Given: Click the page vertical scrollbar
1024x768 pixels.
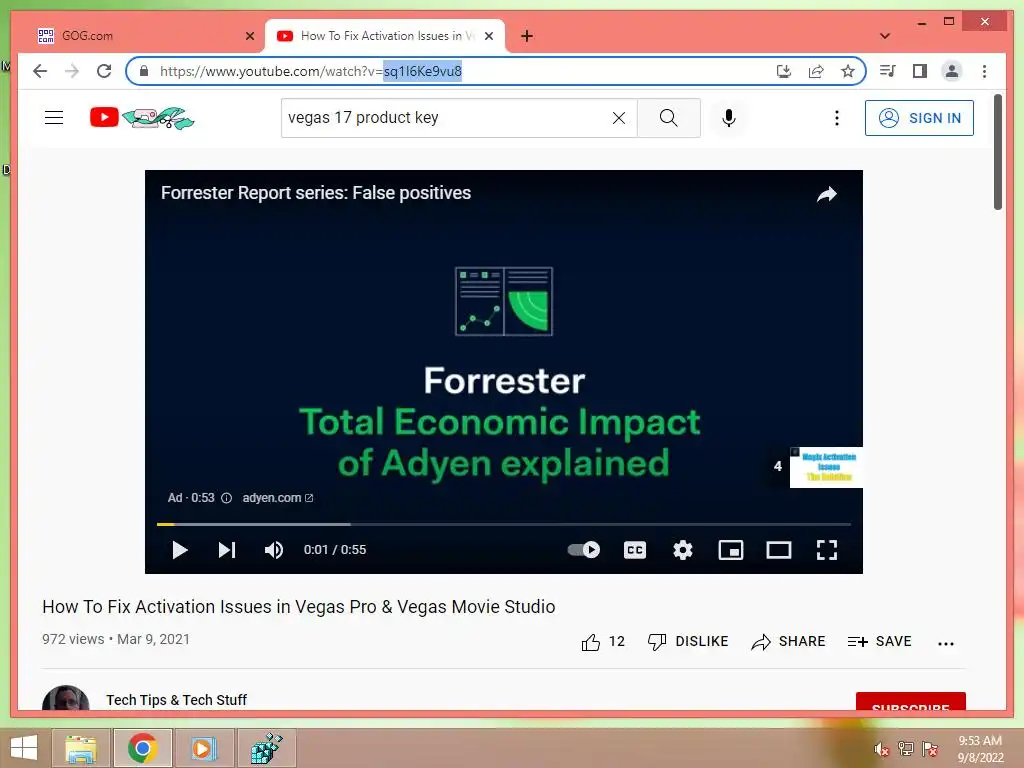Looking at the screenshot, I should (x=998, y=152).
